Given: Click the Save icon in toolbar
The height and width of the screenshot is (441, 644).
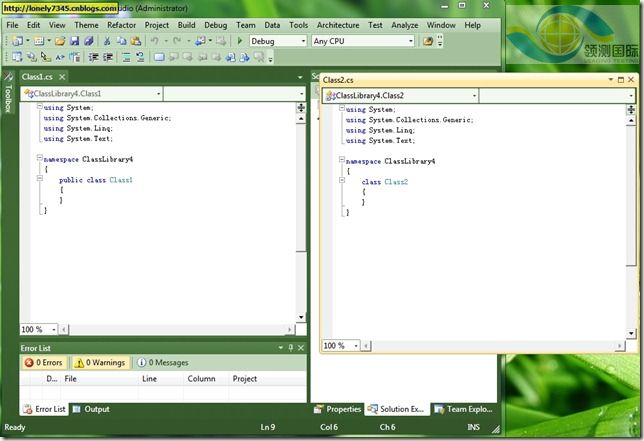Looking at the screenshot, I should tap(74, 41).
